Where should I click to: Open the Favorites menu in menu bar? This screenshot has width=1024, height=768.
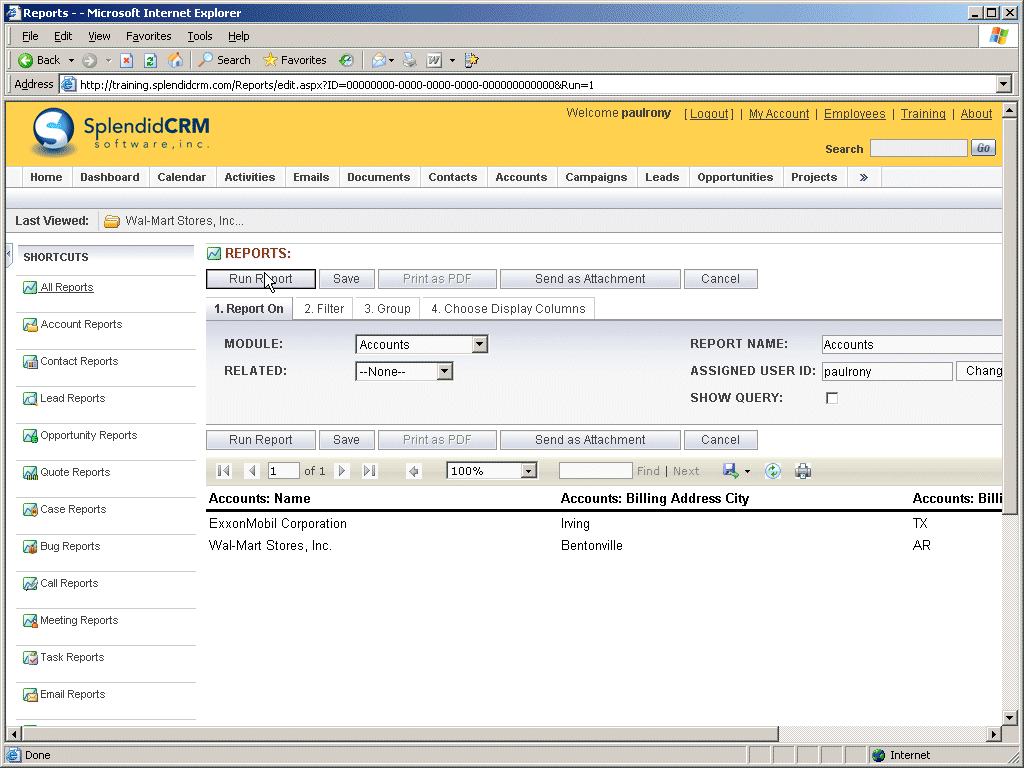(x=148, y=36)
